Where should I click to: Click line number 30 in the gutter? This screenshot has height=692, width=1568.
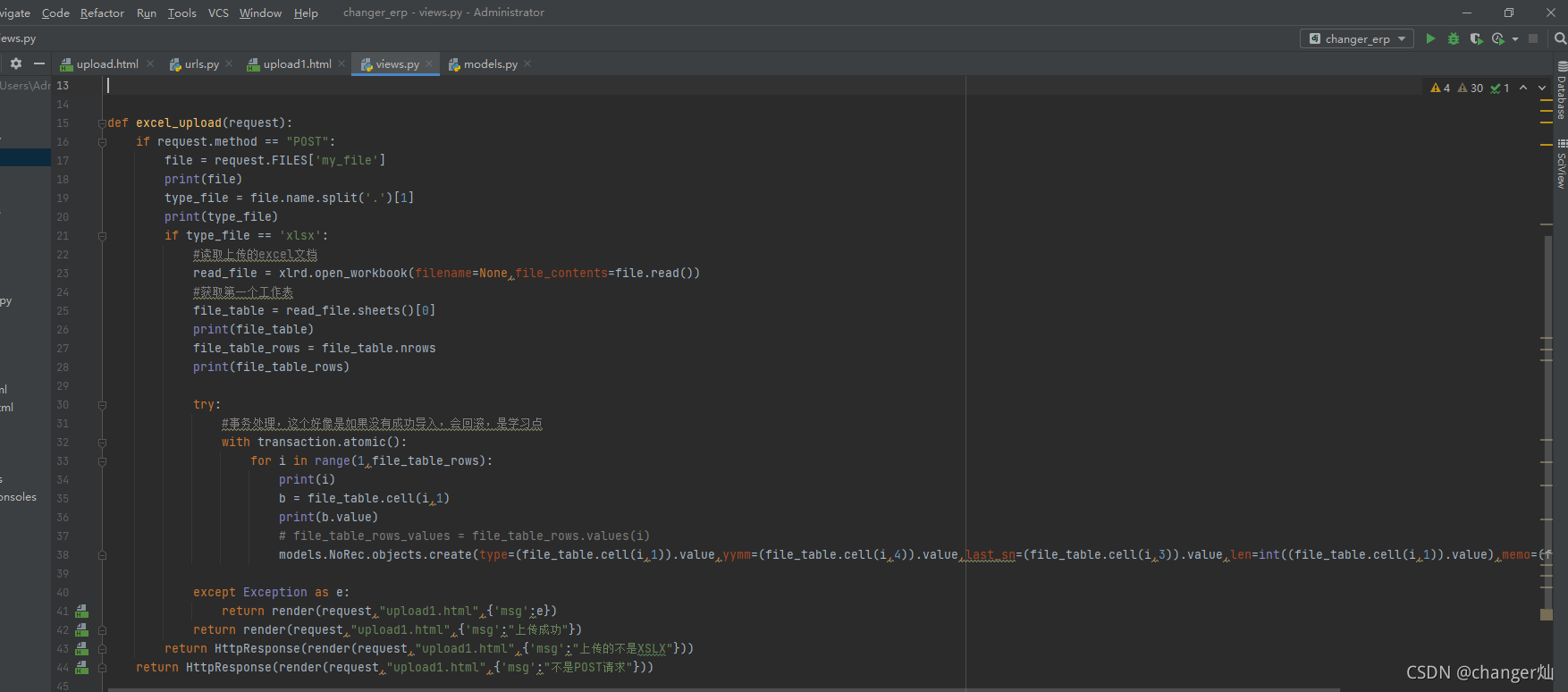click(x=63, y=405)
